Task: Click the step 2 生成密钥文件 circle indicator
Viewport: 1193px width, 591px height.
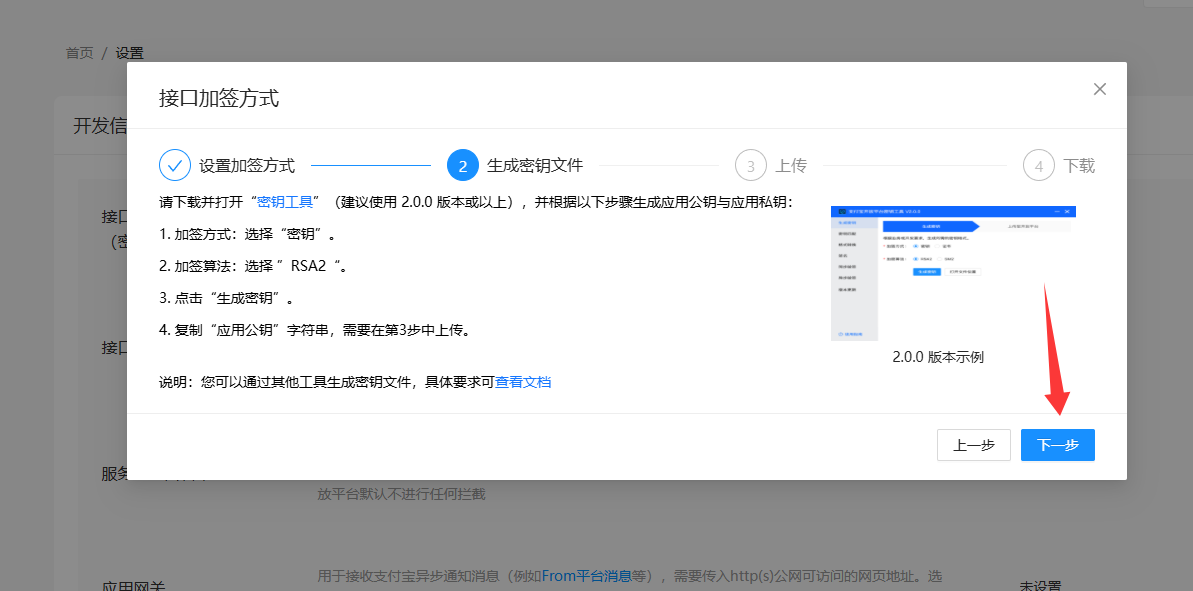Action: [x=461, y=165]
